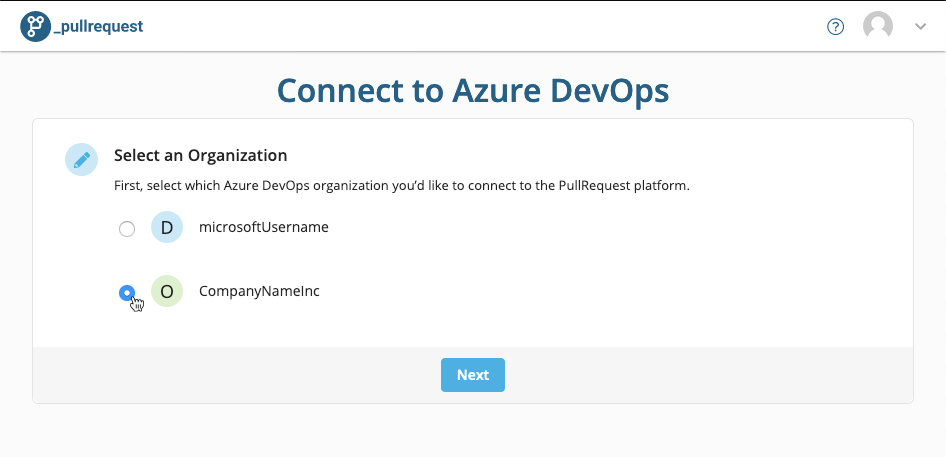Click the user avatar icon
This screenshot has height=457, width=946.
pos(878,27)
